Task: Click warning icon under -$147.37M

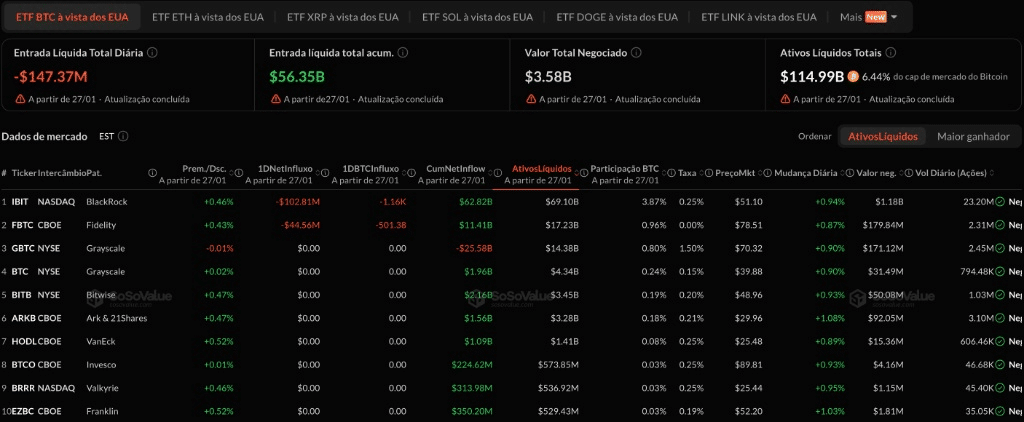Action: tap(20, 99)
